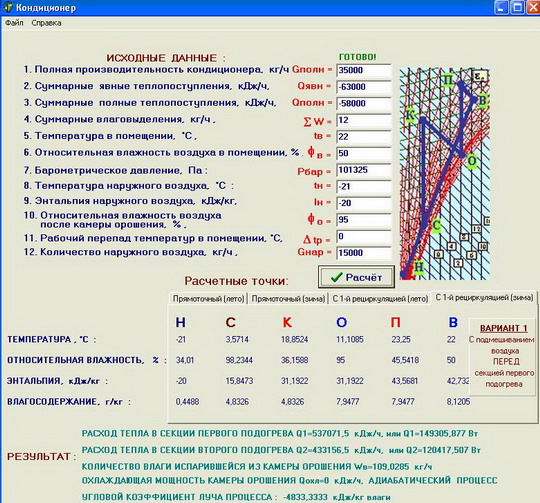Viewport: 540px width, 503px height.
Task: Select the С 1-й рециркуляцией (зима) tab
Action: [484, 297]
